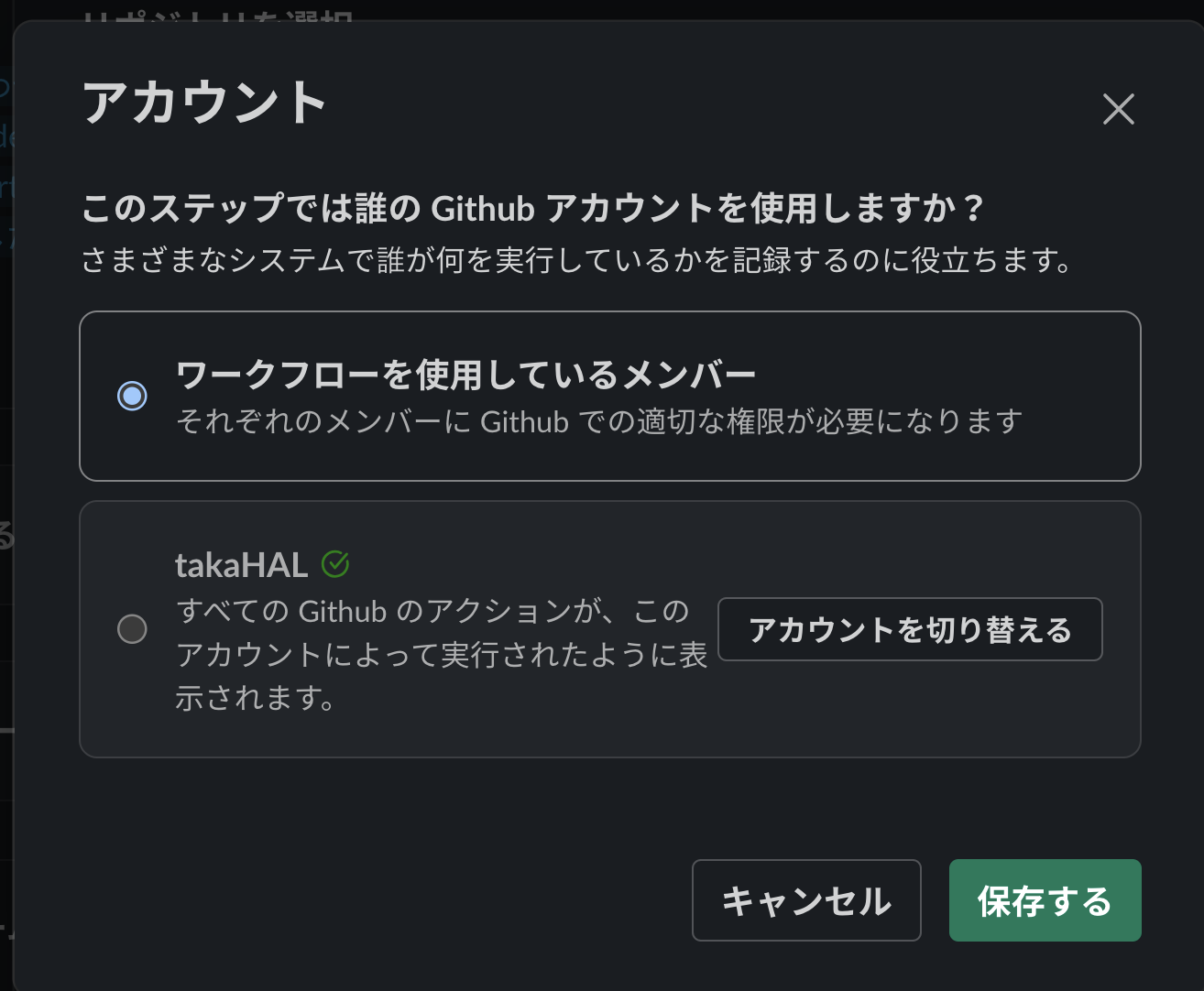Click the member workflow option card
Viewport: 1204px width, 991px height.
point(611,396)
